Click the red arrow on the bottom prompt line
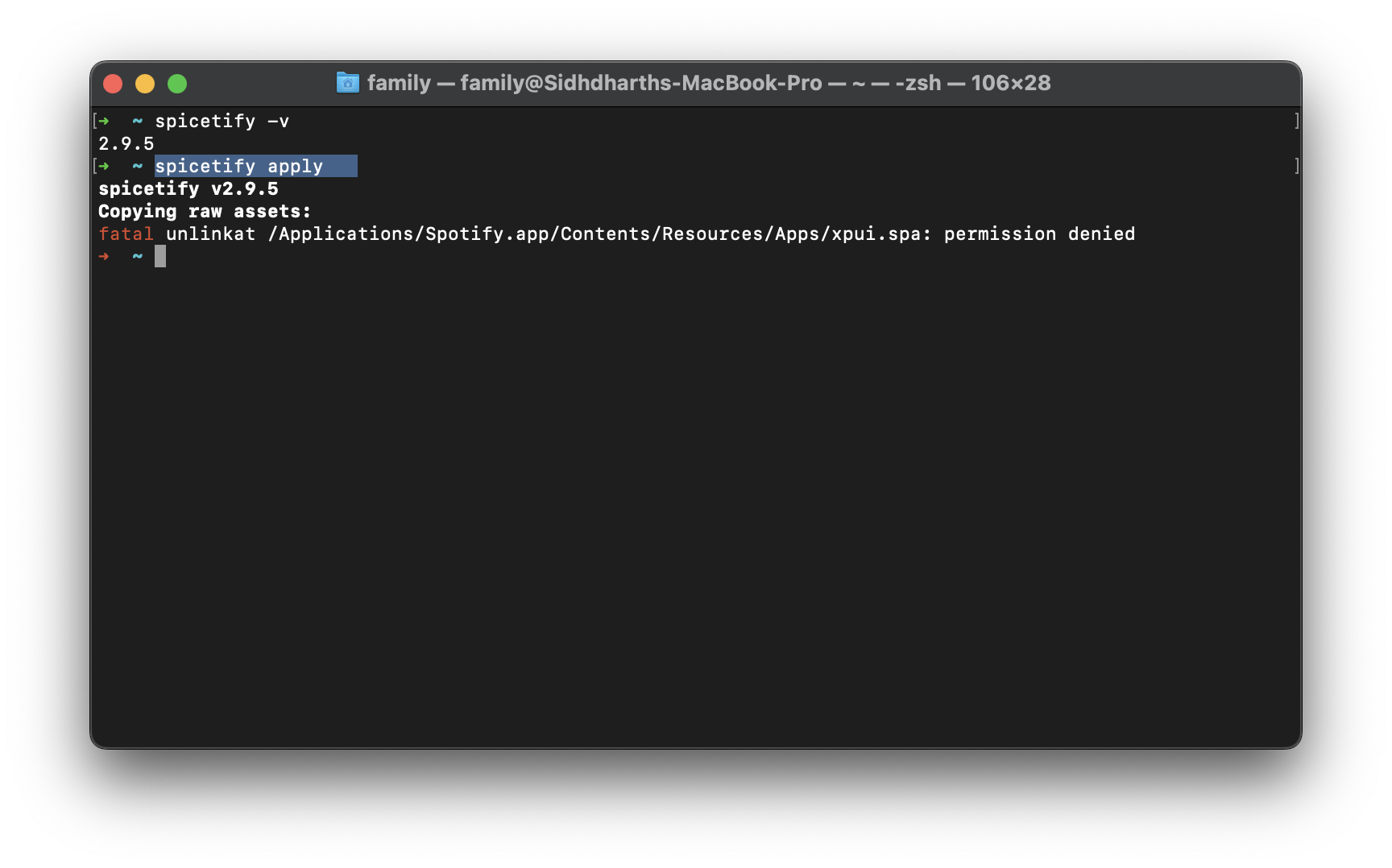This screenshot has width=1392, height=868. tap(105, 255)
